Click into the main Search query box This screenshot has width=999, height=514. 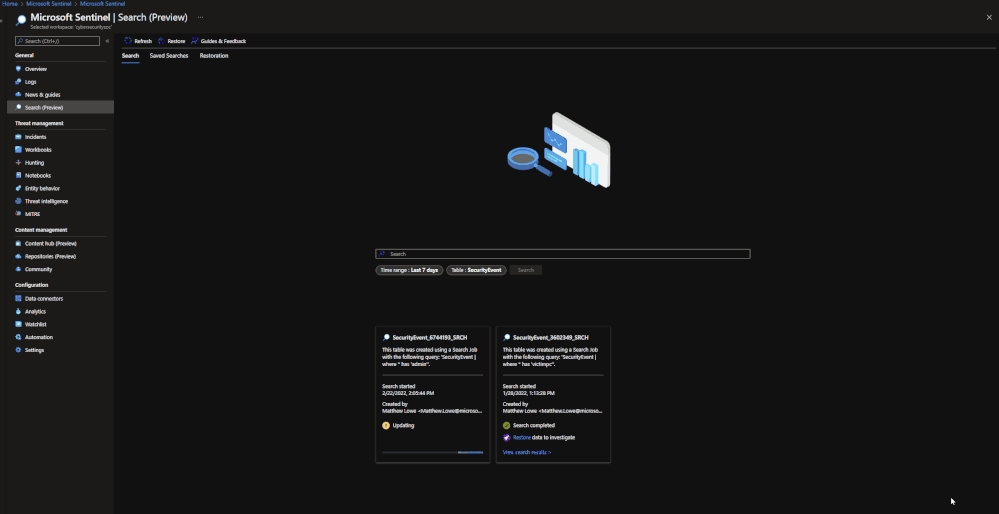[563, 253]
